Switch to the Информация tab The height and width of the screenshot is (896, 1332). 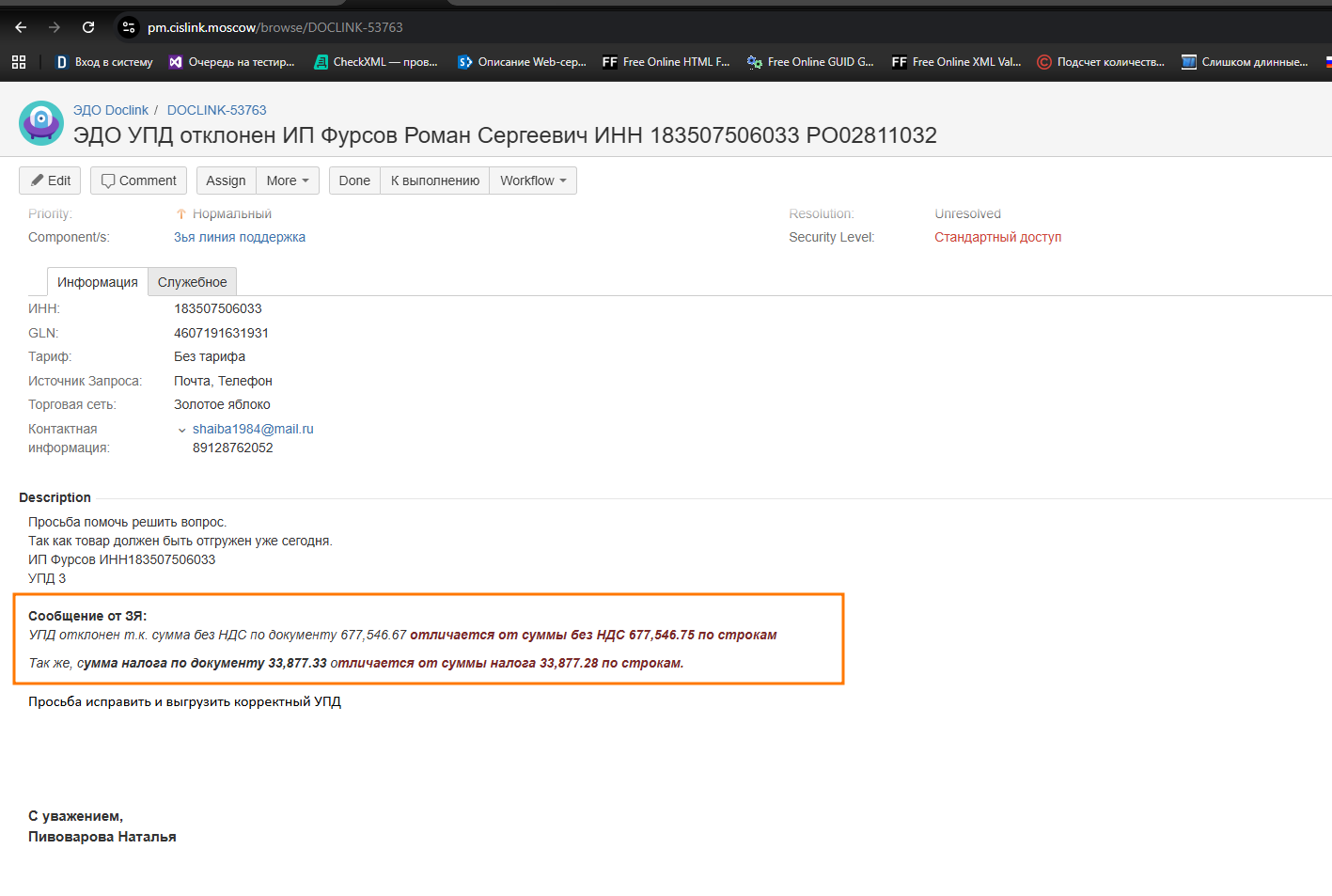98,282
